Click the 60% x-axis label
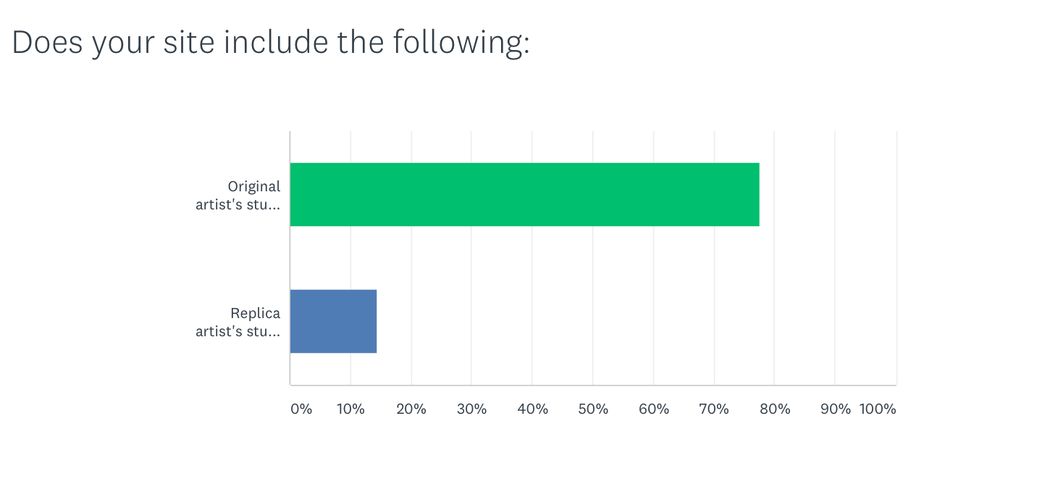This screenshot has height=479, width=1050. pyautogui.click(x=654, y=409)
